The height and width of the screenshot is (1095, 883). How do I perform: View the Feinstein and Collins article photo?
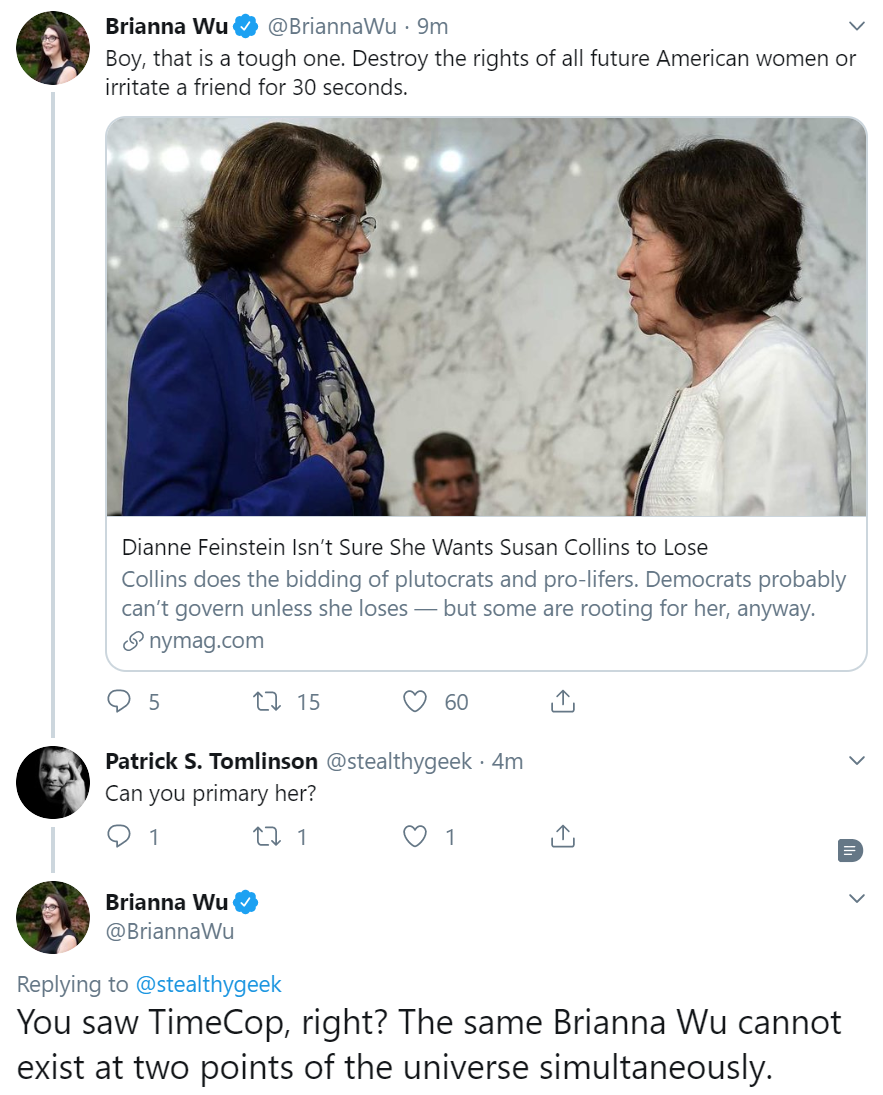[x=486, y=316]
